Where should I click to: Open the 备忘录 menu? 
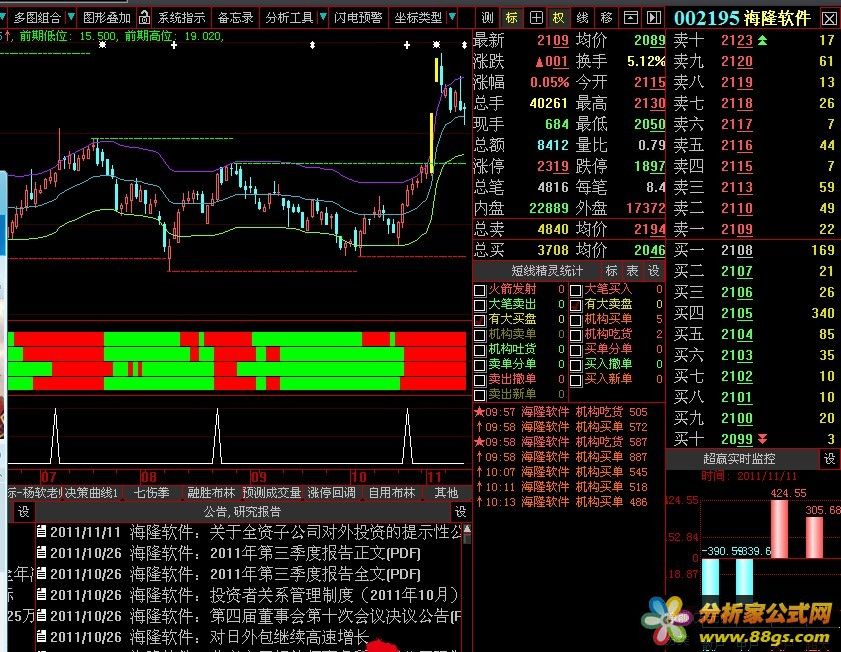pyautogui.click(x=235, y=18)
